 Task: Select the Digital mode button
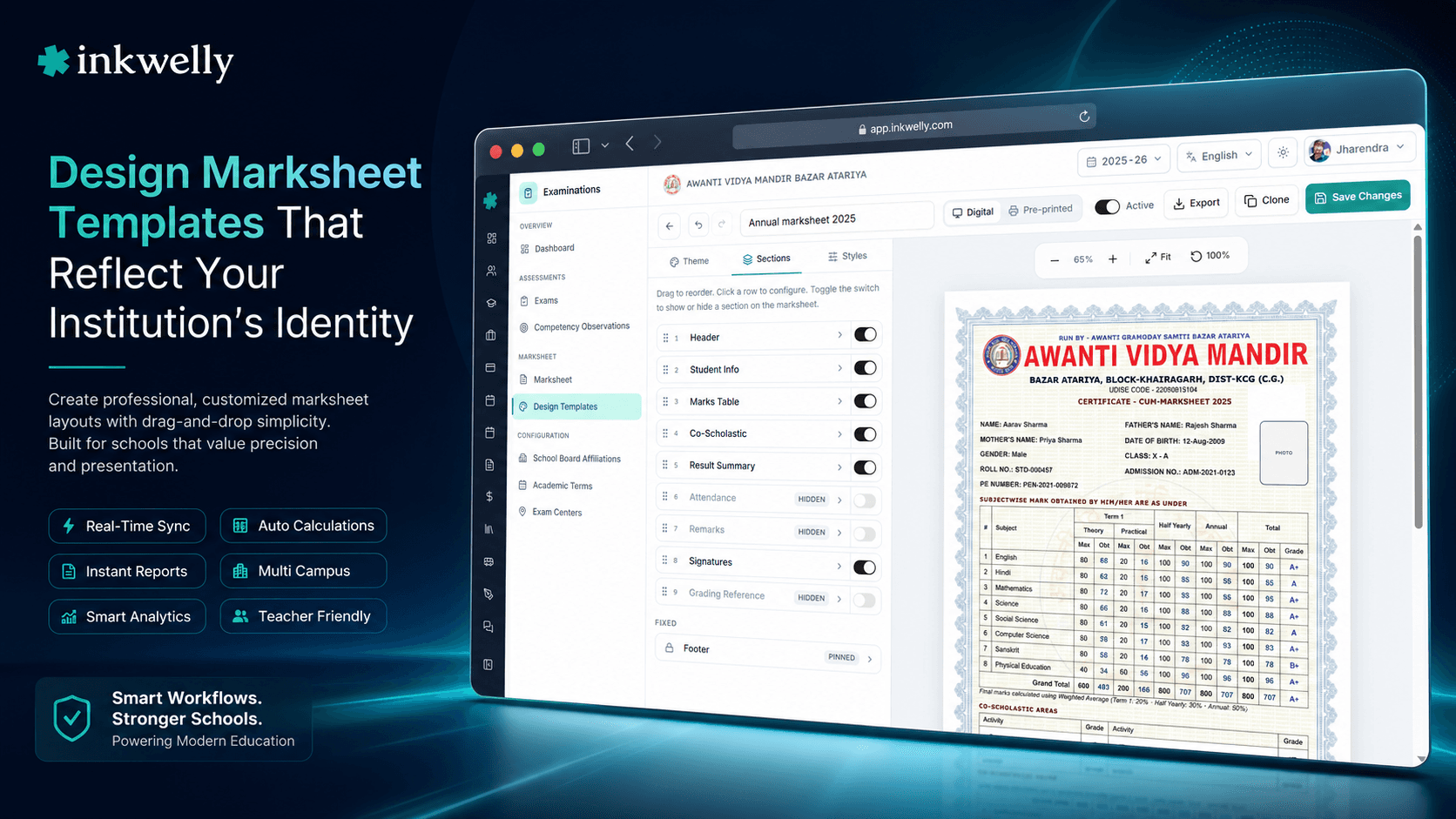click(x=973, y=212)
